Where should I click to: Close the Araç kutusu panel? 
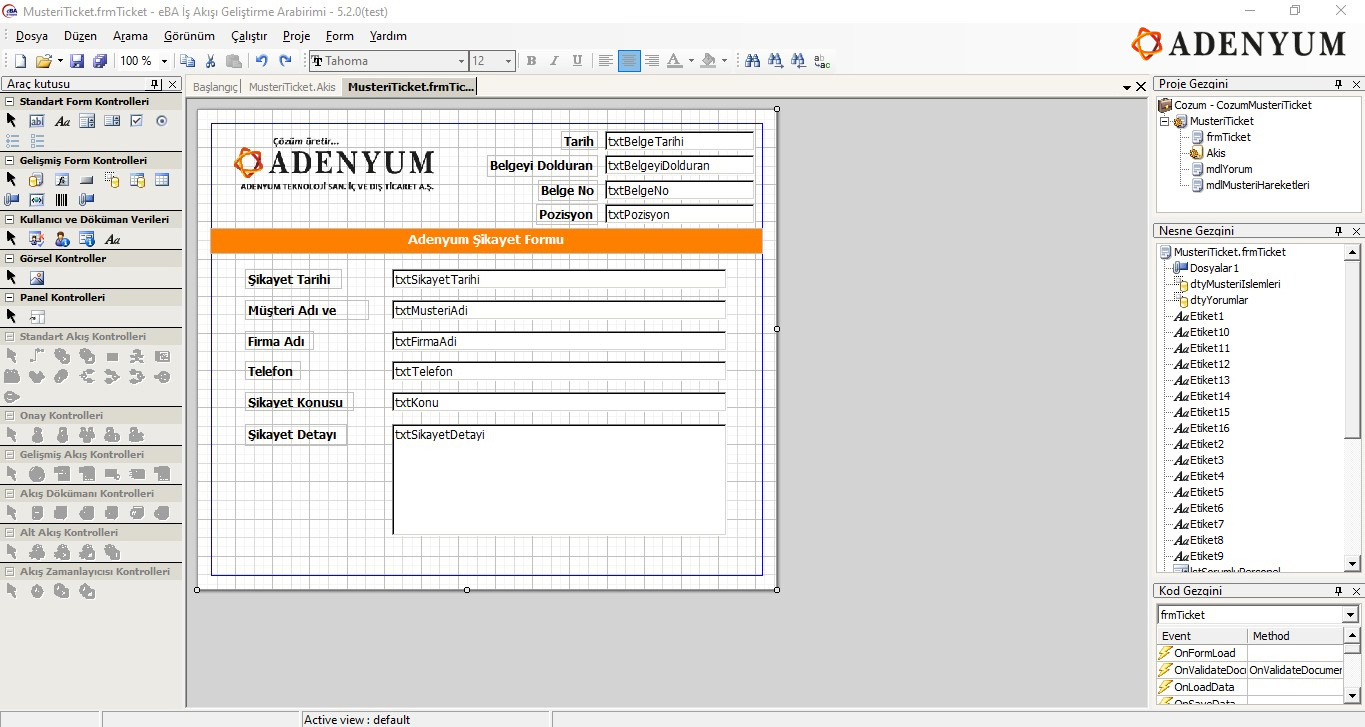pos(173,85)
